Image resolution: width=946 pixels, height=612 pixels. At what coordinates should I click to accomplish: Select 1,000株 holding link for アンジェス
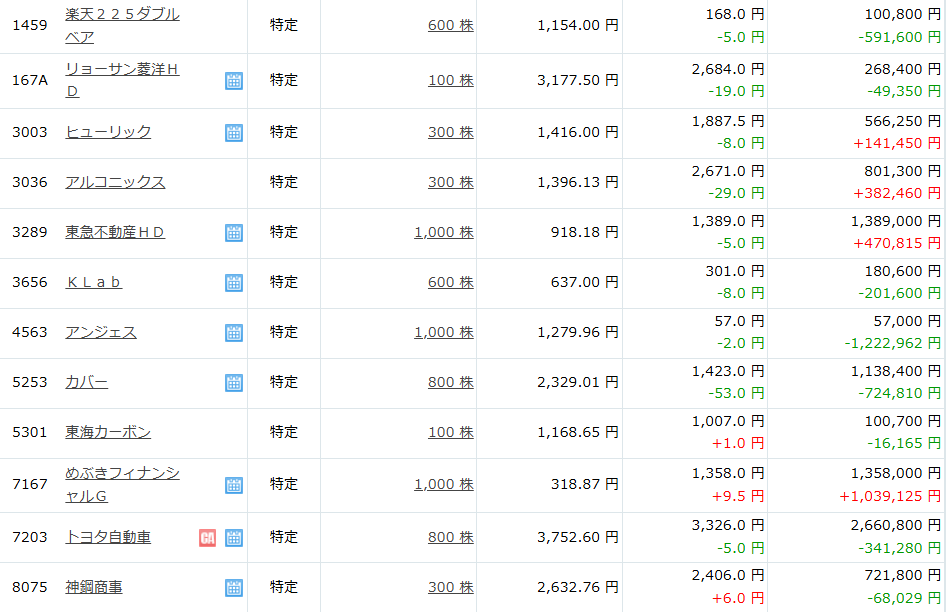click(443, 332)
